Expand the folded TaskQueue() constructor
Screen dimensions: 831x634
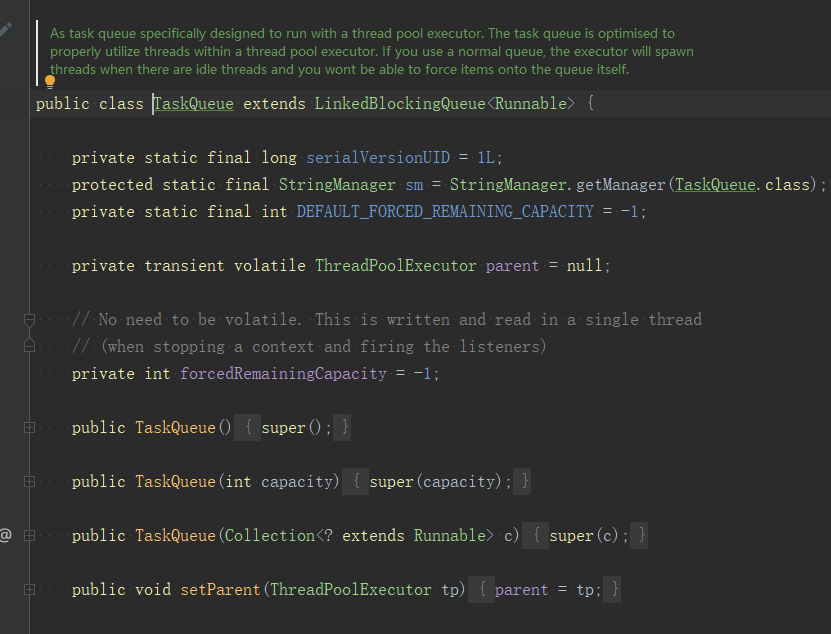(x=30, y=427)
